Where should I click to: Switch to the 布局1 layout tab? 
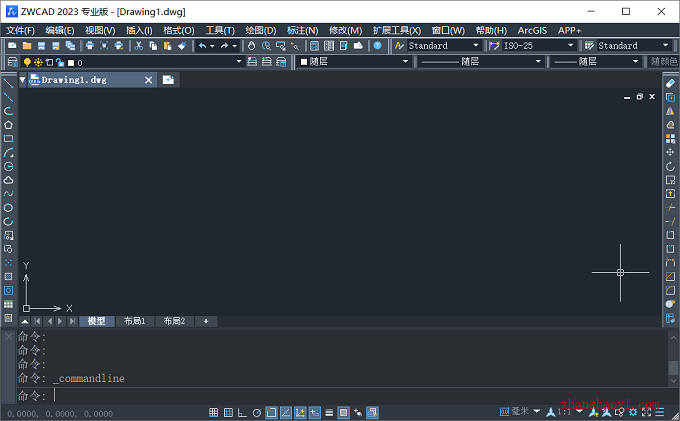pyautogui.click(x=135, y=321)
